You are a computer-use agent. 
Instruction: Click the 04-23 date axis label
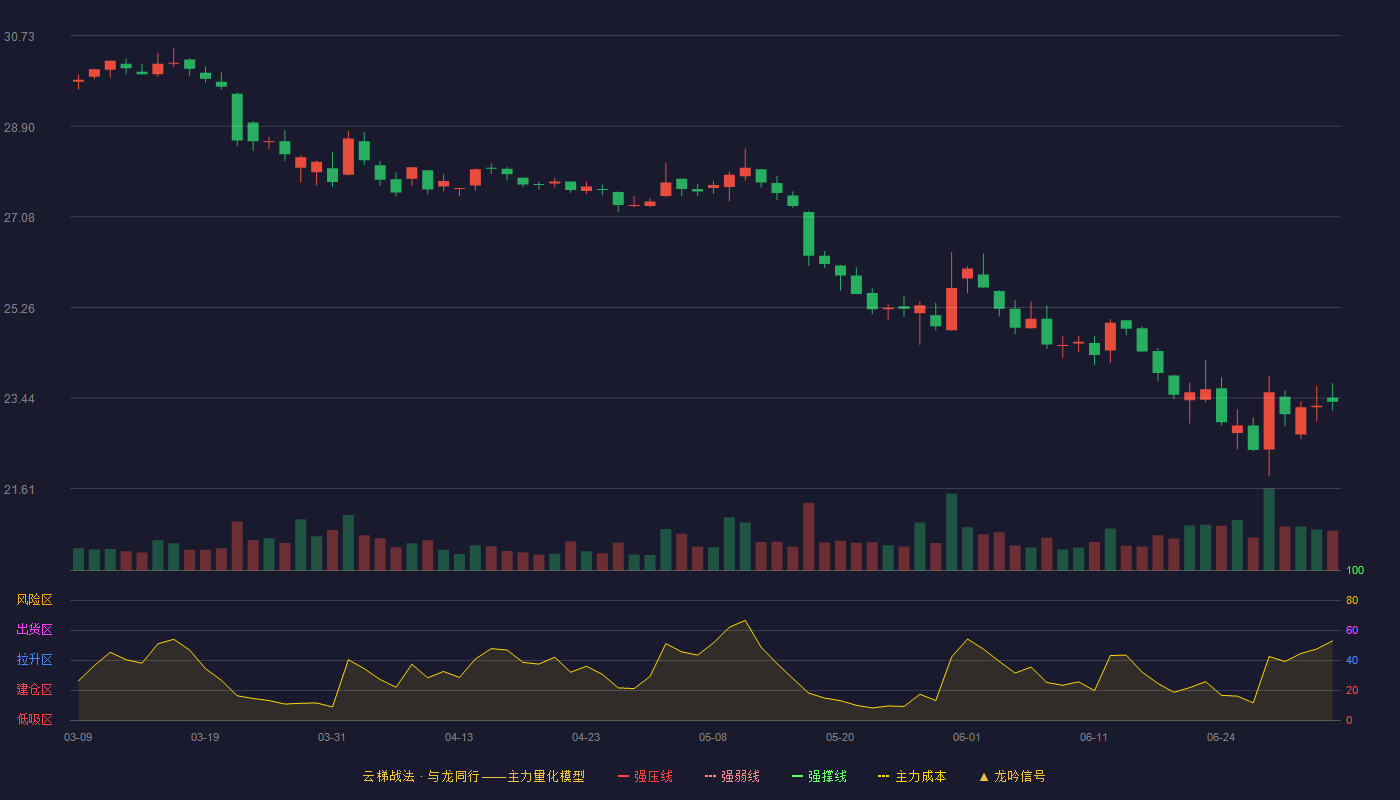coord(586,737)
